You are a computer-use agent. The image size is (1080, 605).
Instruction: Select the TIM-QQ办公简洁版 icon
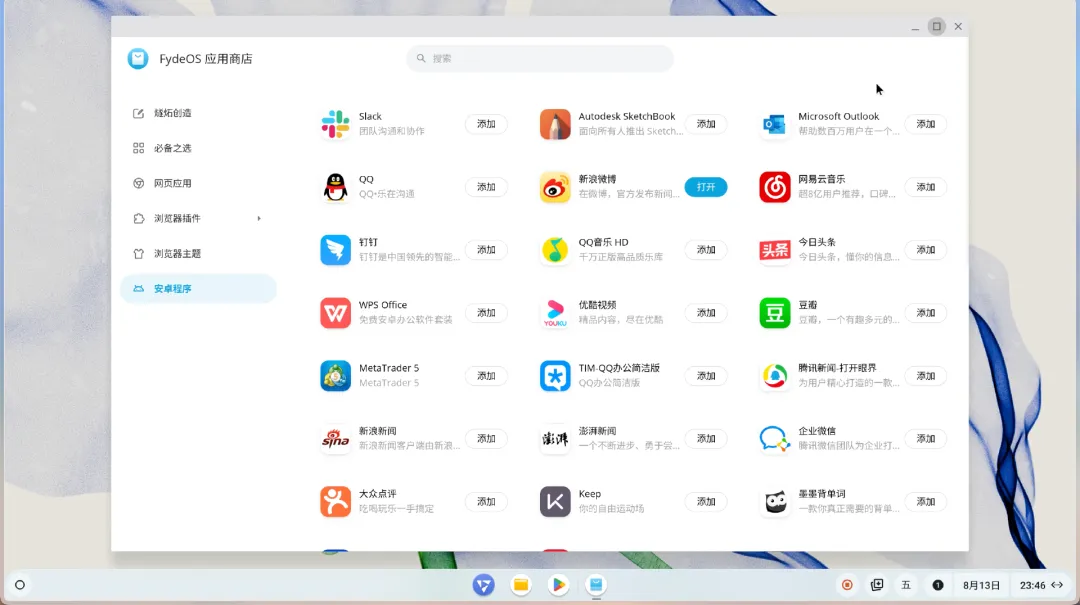pyautogui.click(x=555, y=376)
